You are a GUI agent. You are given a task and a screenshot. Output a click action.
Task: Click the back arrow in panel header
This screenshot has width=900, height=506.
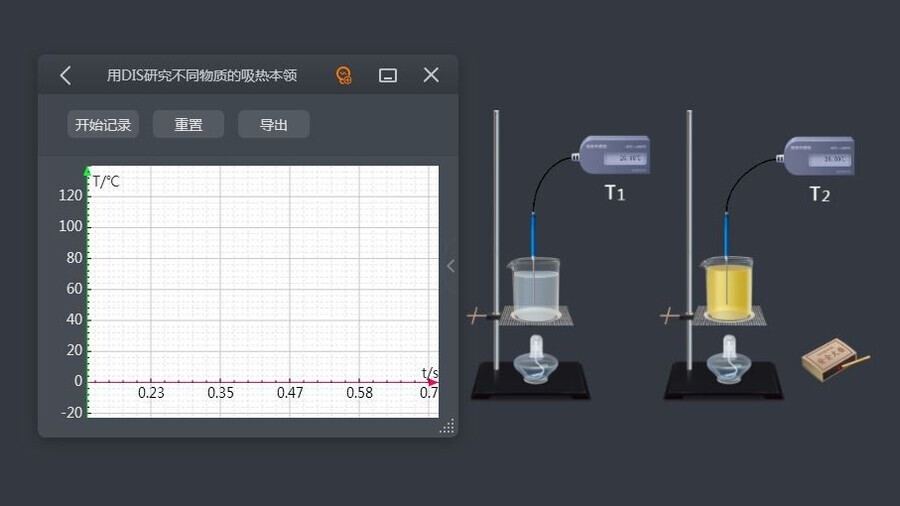(66, 75)
